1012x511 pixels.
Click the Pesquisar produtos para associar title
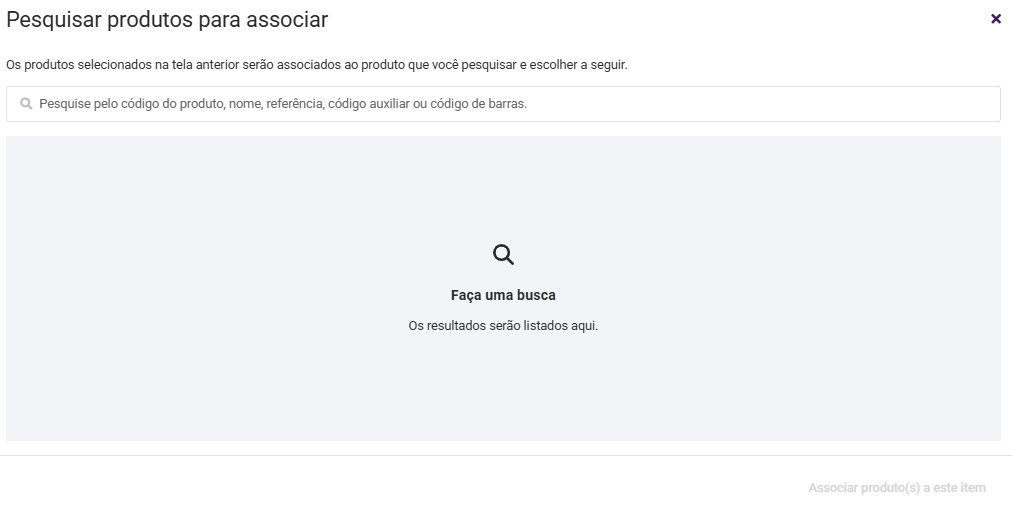point(167,19)
